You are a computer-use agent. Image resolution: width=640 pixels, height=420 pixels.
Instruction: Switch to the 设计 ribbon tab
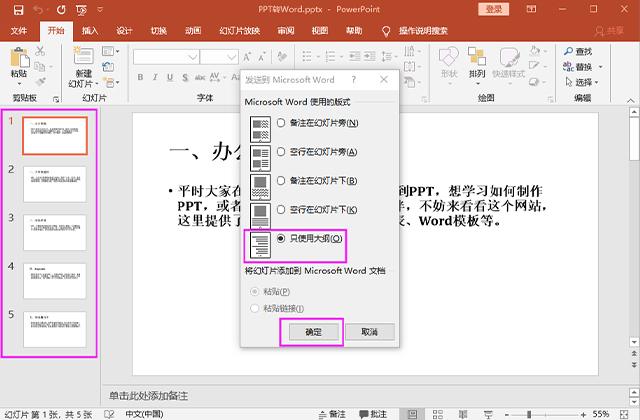124,31
